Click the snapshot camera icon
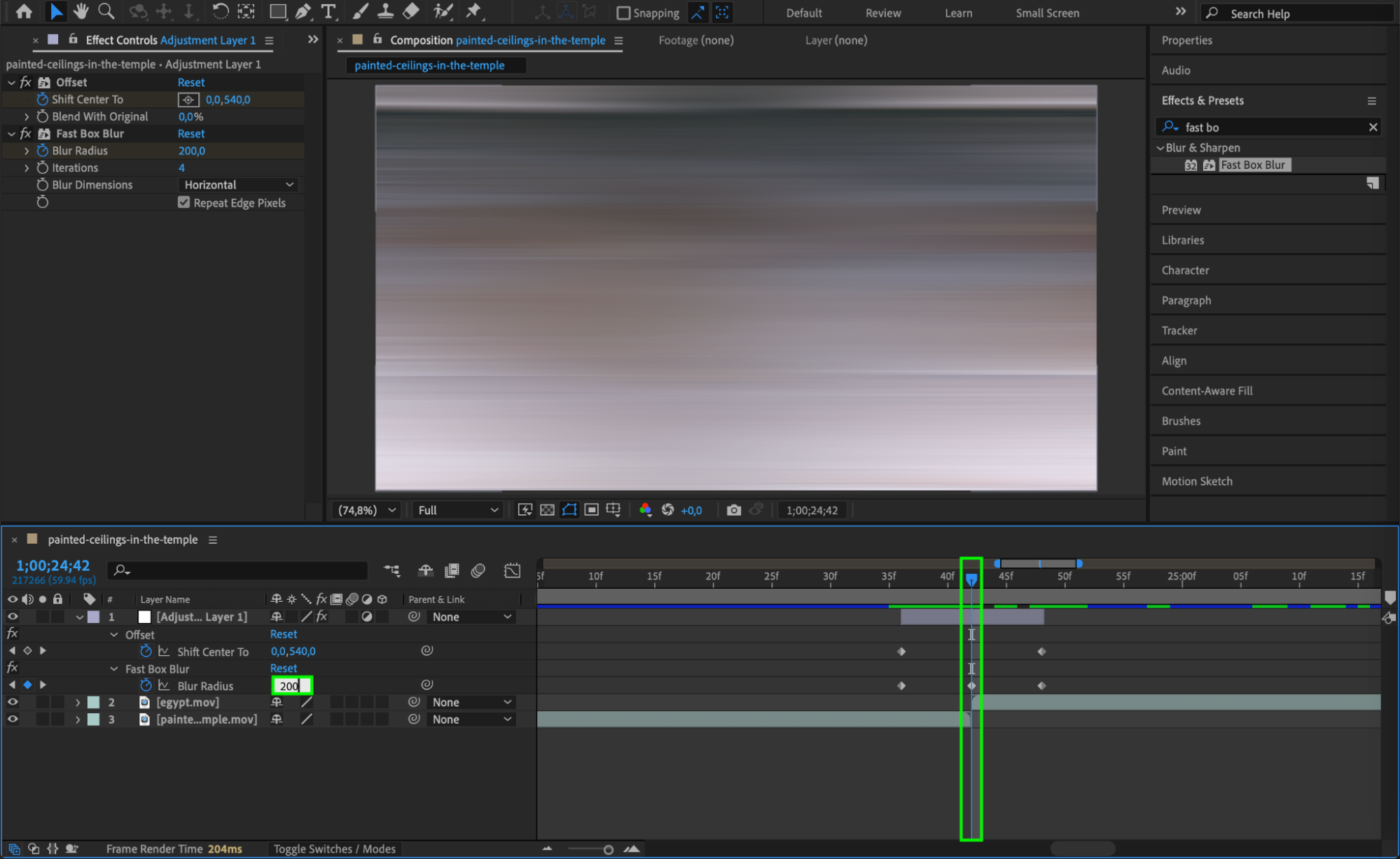1400x859 pixels. (x=733, y=510)
